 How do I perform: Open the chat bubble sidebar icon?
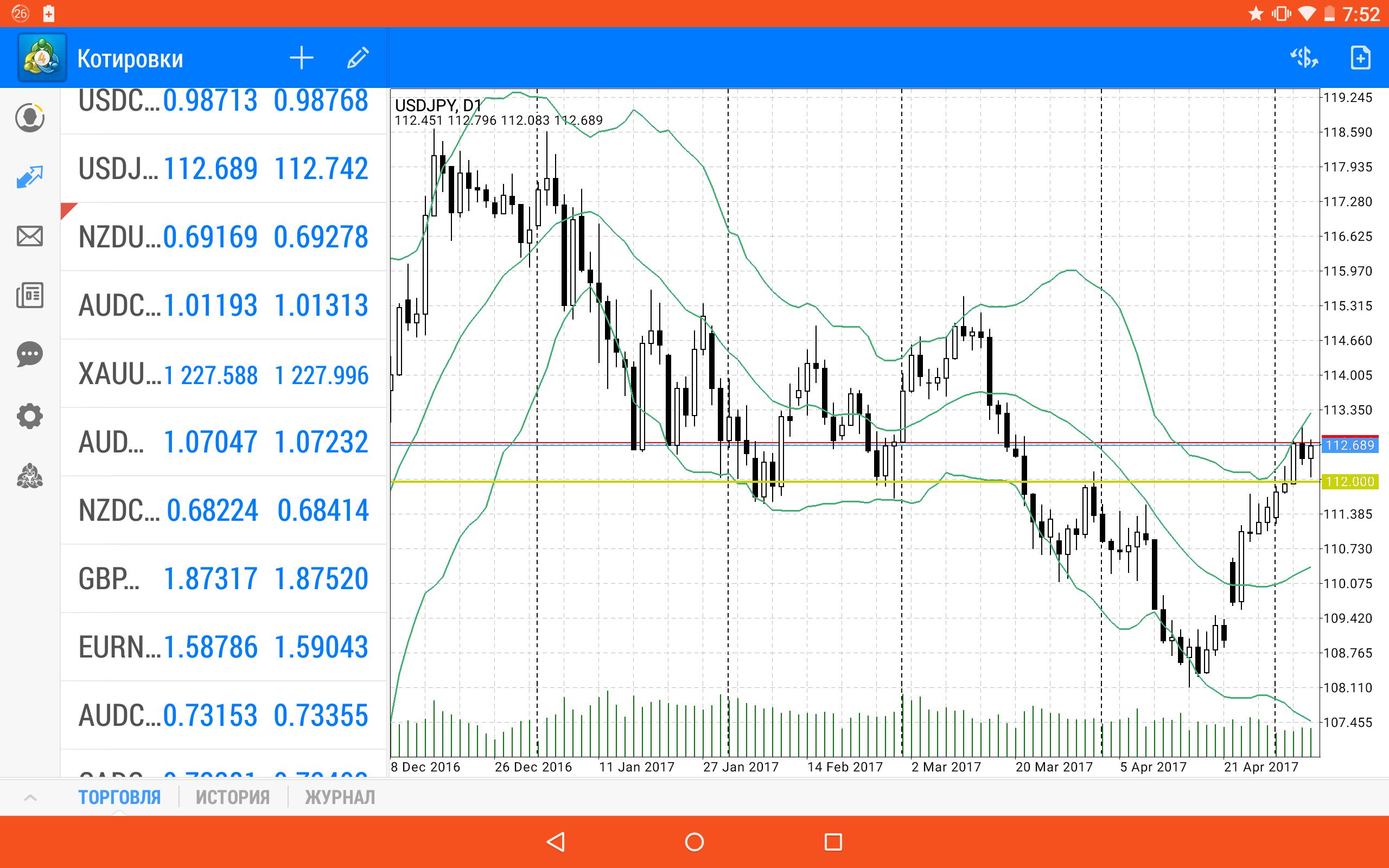30,355
